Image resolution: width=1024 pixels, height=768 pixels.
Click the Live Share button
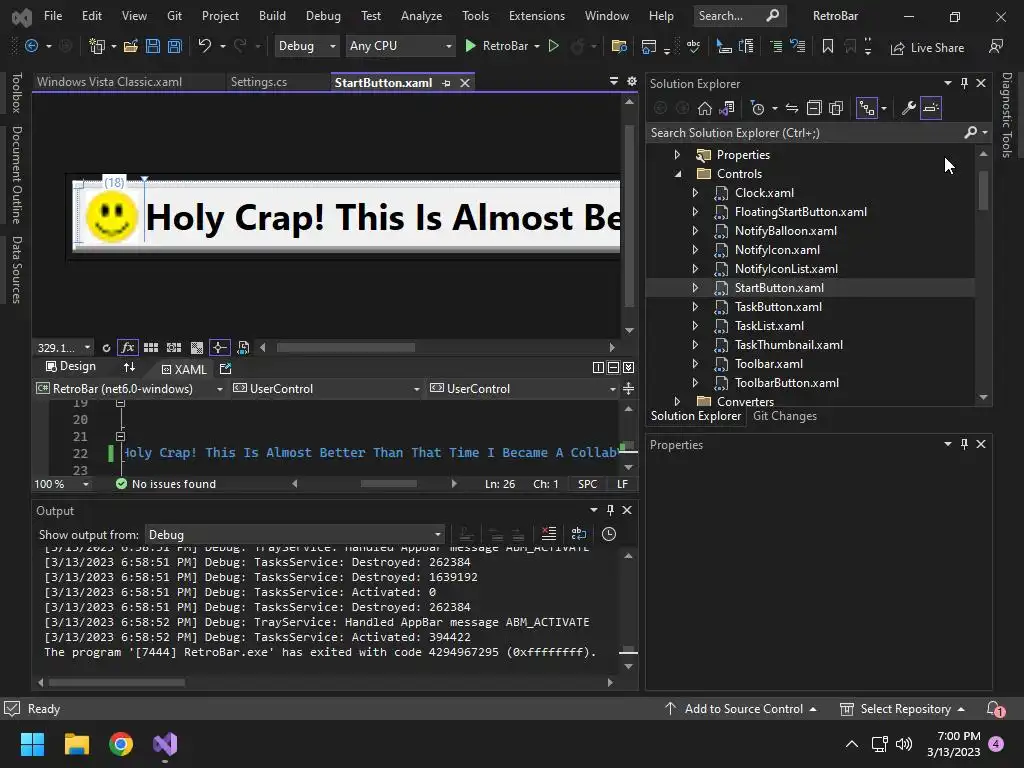pyautogui.click(x=927, y=48)
